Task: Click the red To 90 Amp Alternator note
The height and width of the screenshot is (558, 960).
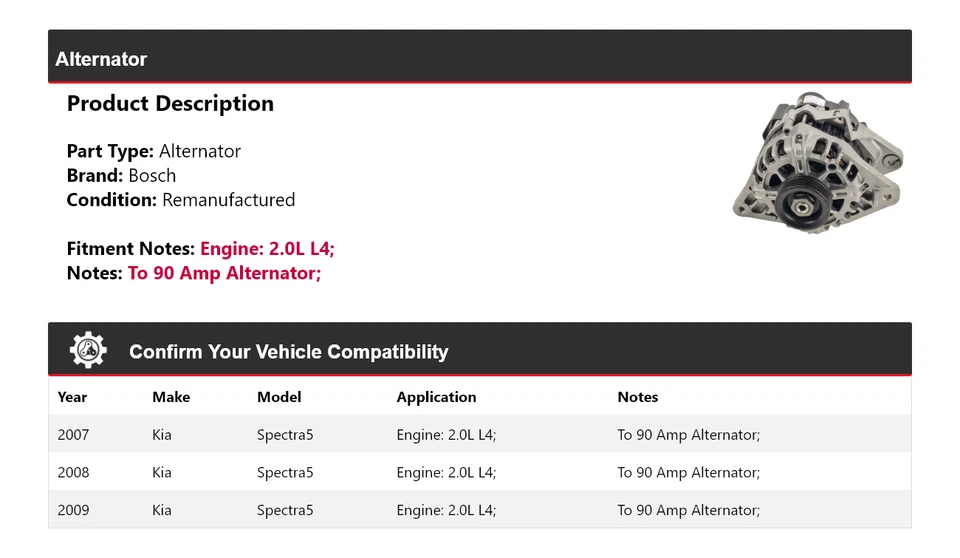Action: tap(224, 273)
